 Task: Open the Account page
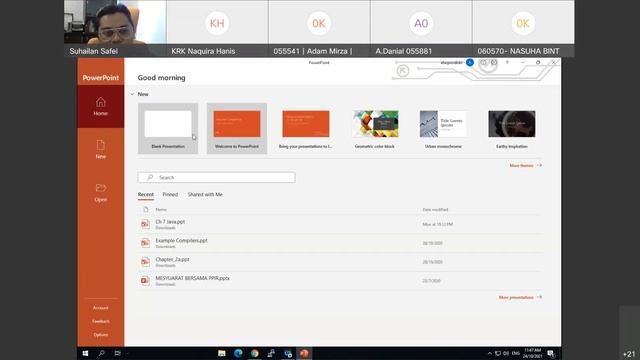pos(100,308)
